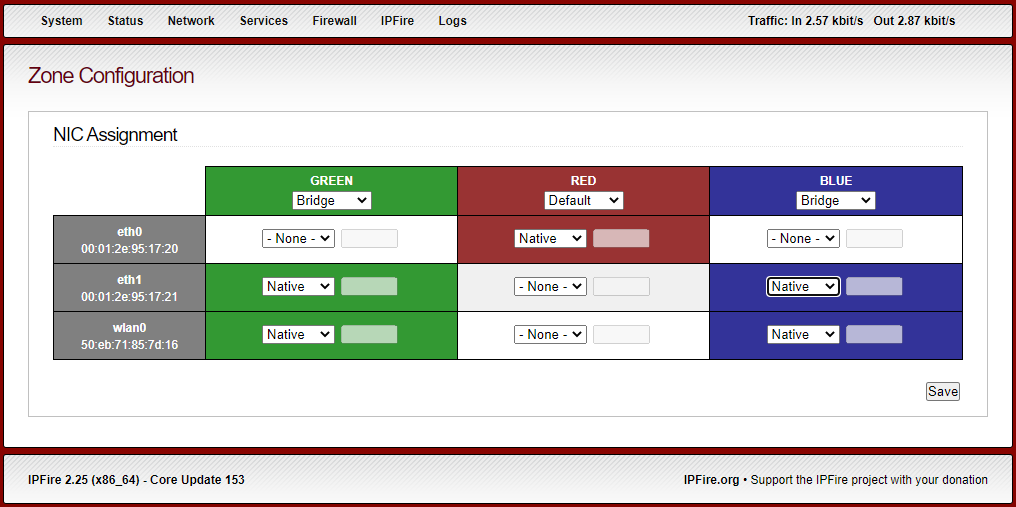Click IPFire 2.25 Core Update 153 text
Image resolution: width=1016 pixels, height=507 pixels.
pos(137,480)
